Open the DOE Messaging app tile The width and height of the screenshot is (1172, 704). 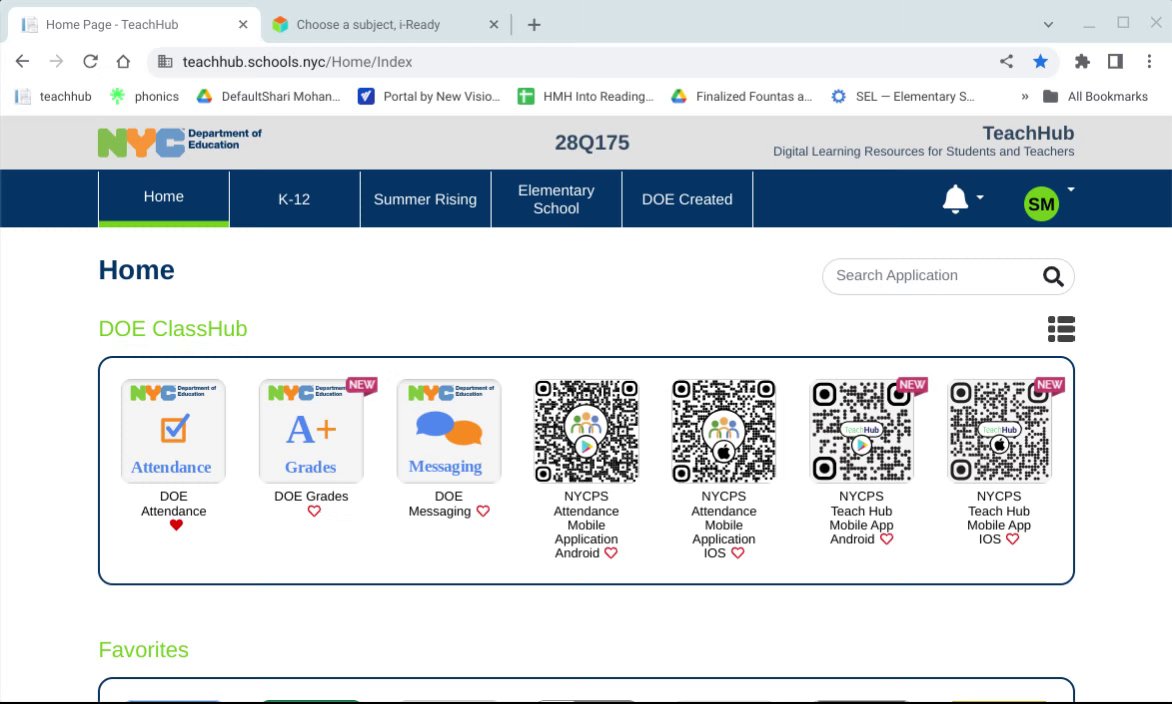[x=448, y=431]
